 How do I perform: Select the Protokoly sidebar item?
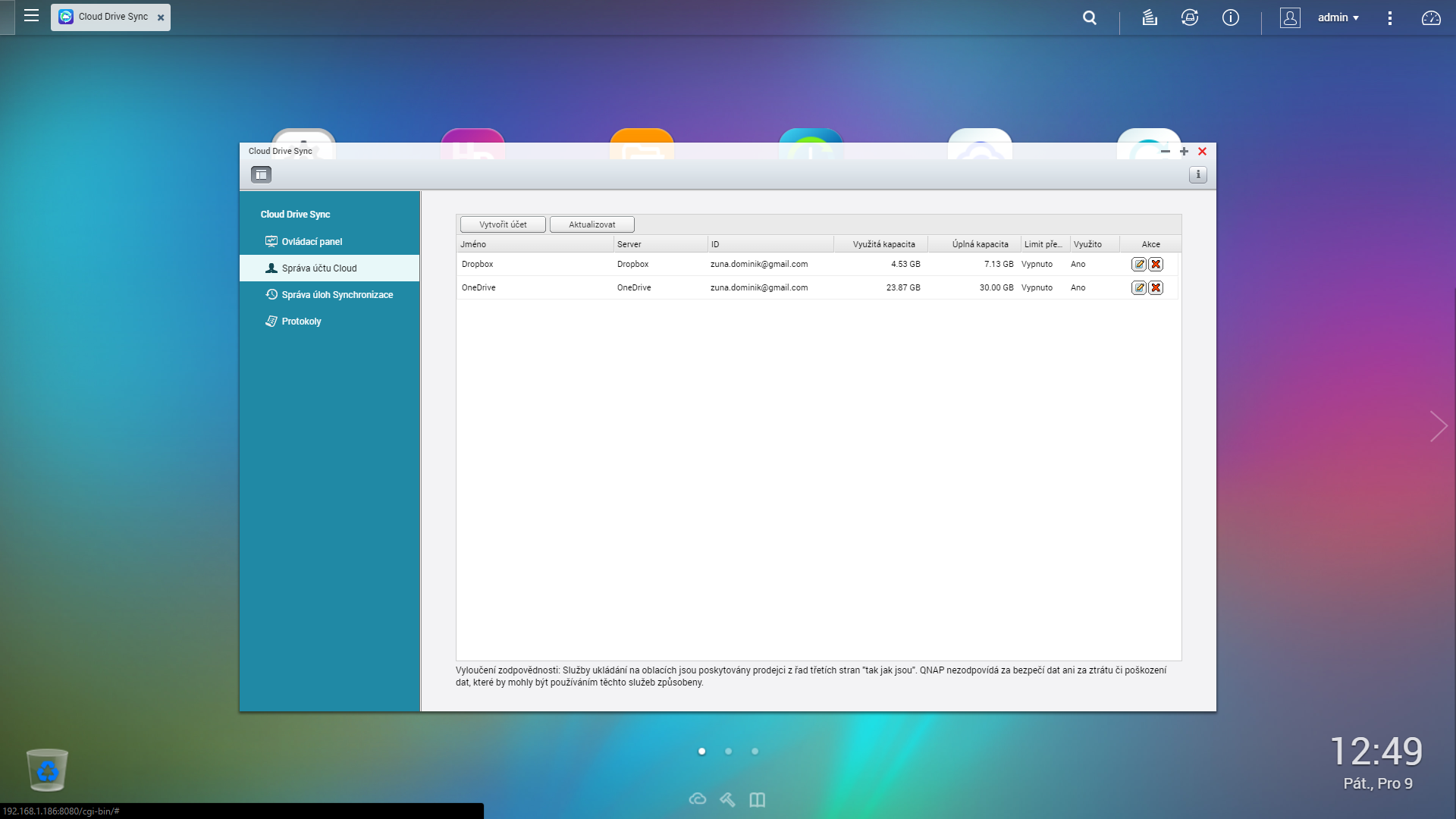pyautogui.click(x=301, y=322)
